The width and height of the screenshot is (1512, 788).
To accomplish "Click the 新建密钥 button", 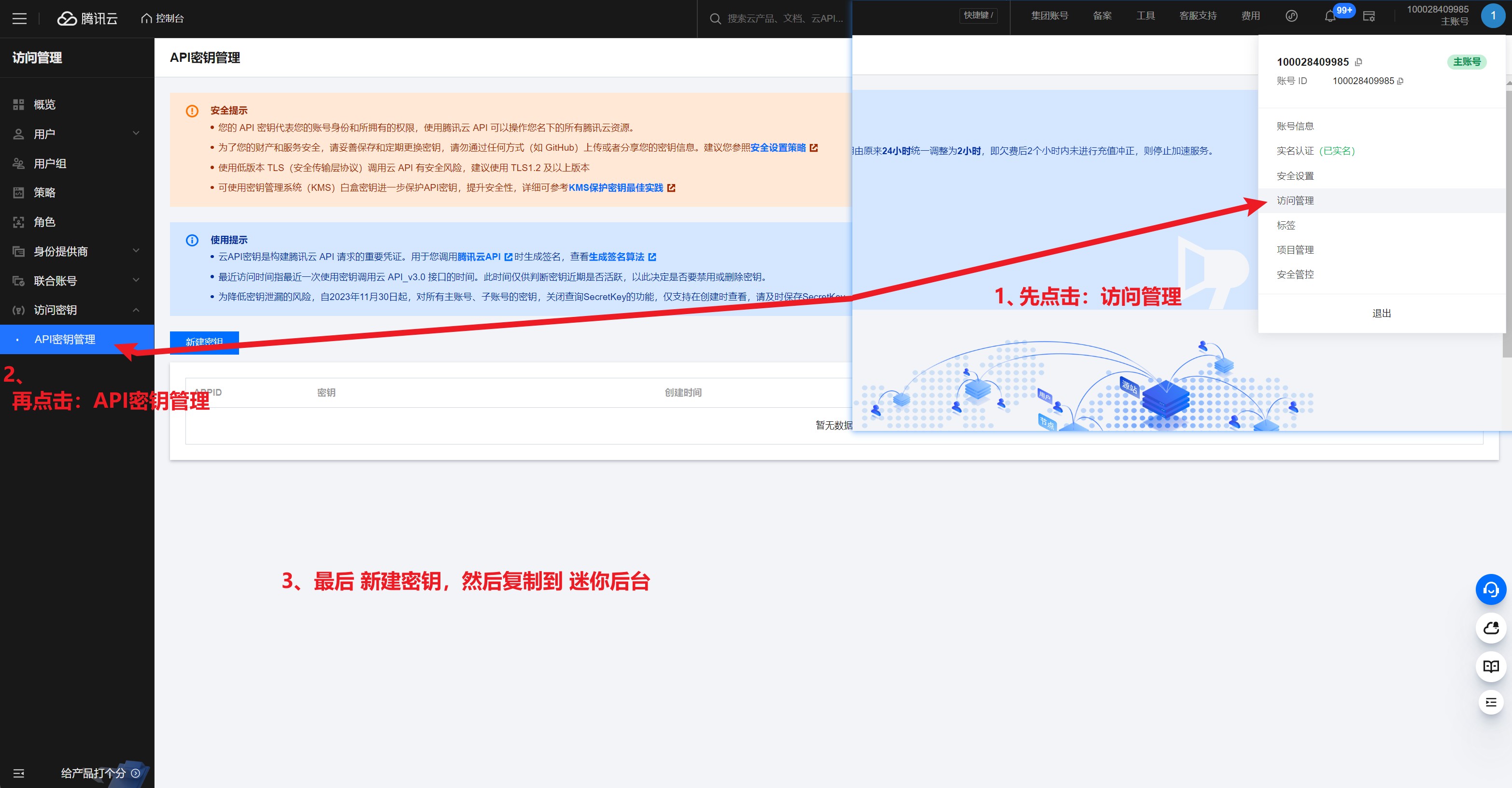I will pos(204,343).
